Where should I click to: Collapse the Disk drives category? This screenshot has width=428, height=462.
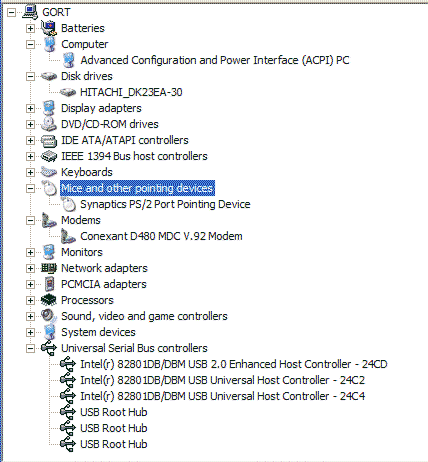click(x=30, y=76)
